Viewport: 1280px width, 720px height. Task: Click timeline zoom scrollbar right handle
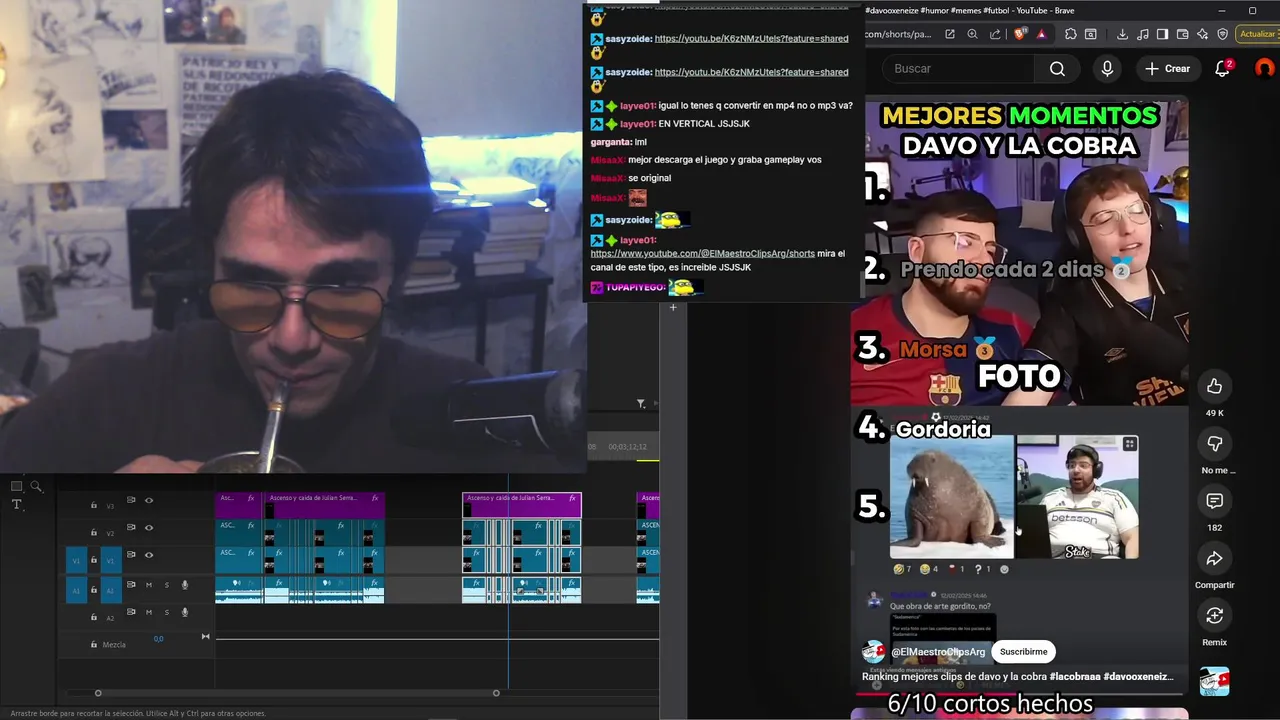point(496,693)
